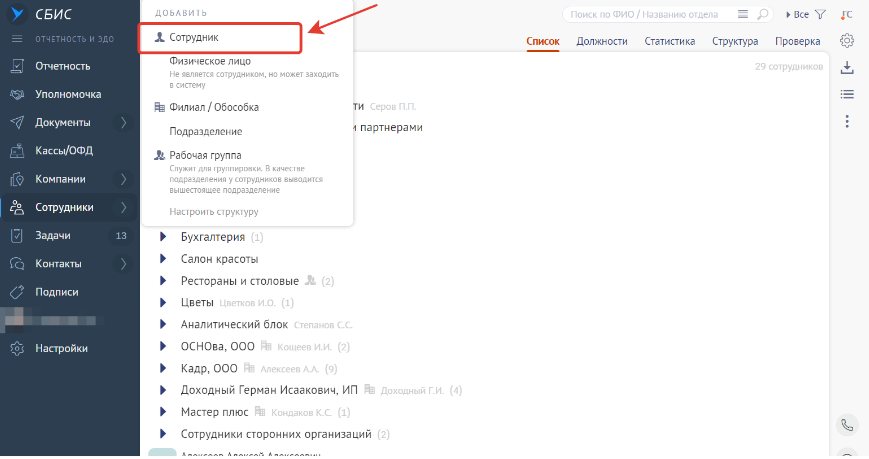Click the Отчетность sidebar icon
This screenshot has width=869, height=459.
[17, 66]
